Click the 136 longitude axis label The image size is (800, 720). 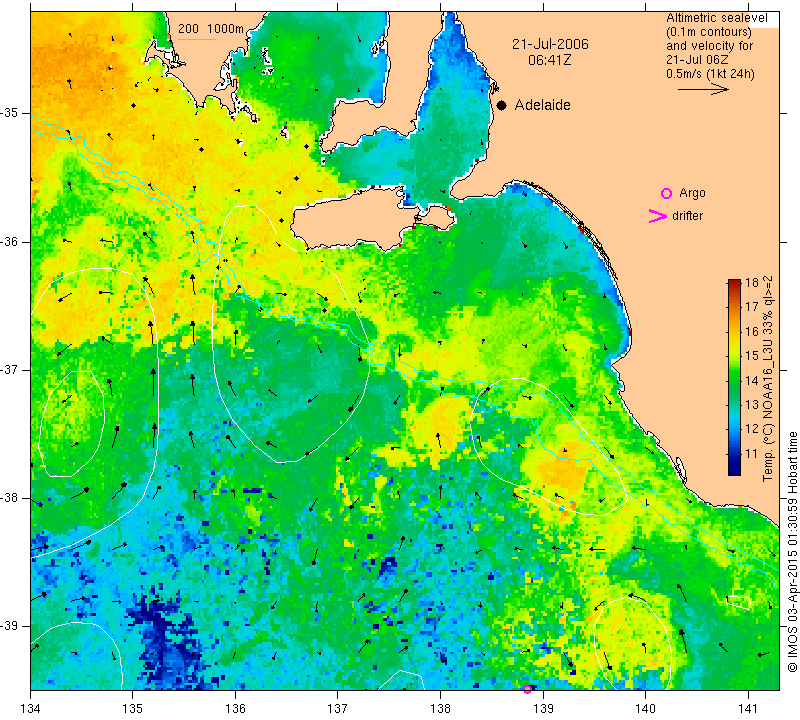click(x=235, y=709)
